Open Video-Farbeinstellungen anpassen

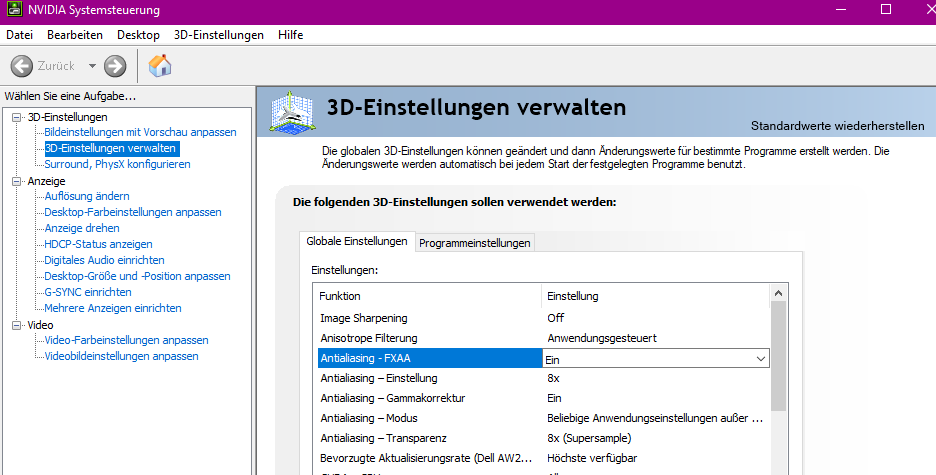(127, 340)
